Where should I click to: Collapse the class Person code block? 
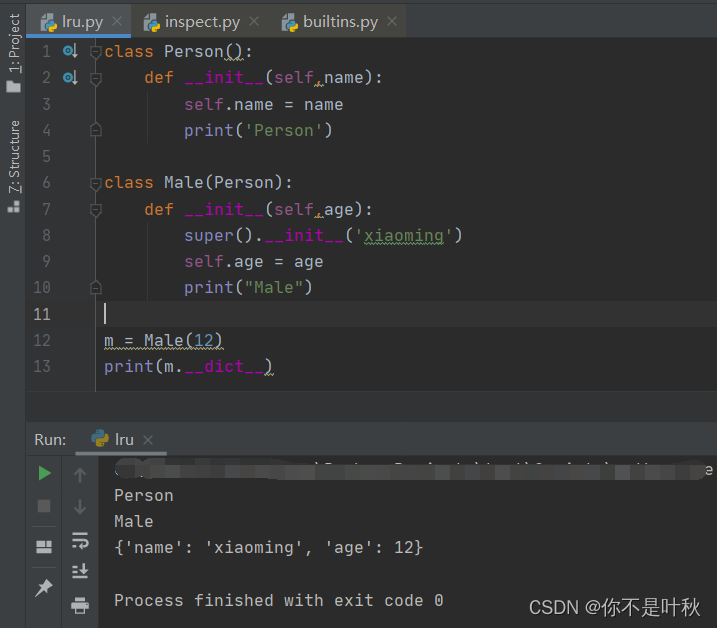click(x=96, y=52)
